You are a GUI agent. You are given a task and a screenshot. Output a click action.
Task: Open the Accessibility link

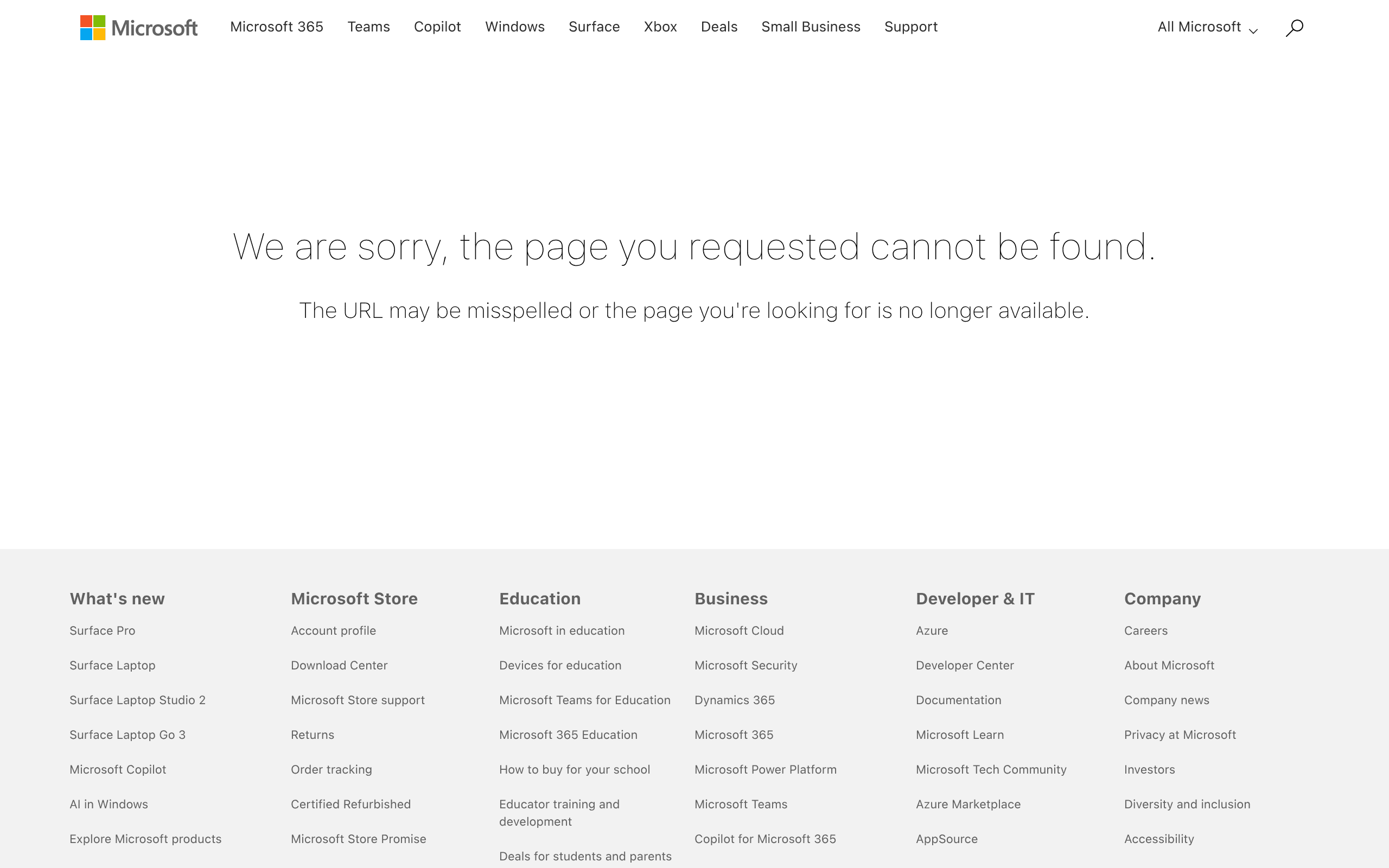click(1159, 839)
